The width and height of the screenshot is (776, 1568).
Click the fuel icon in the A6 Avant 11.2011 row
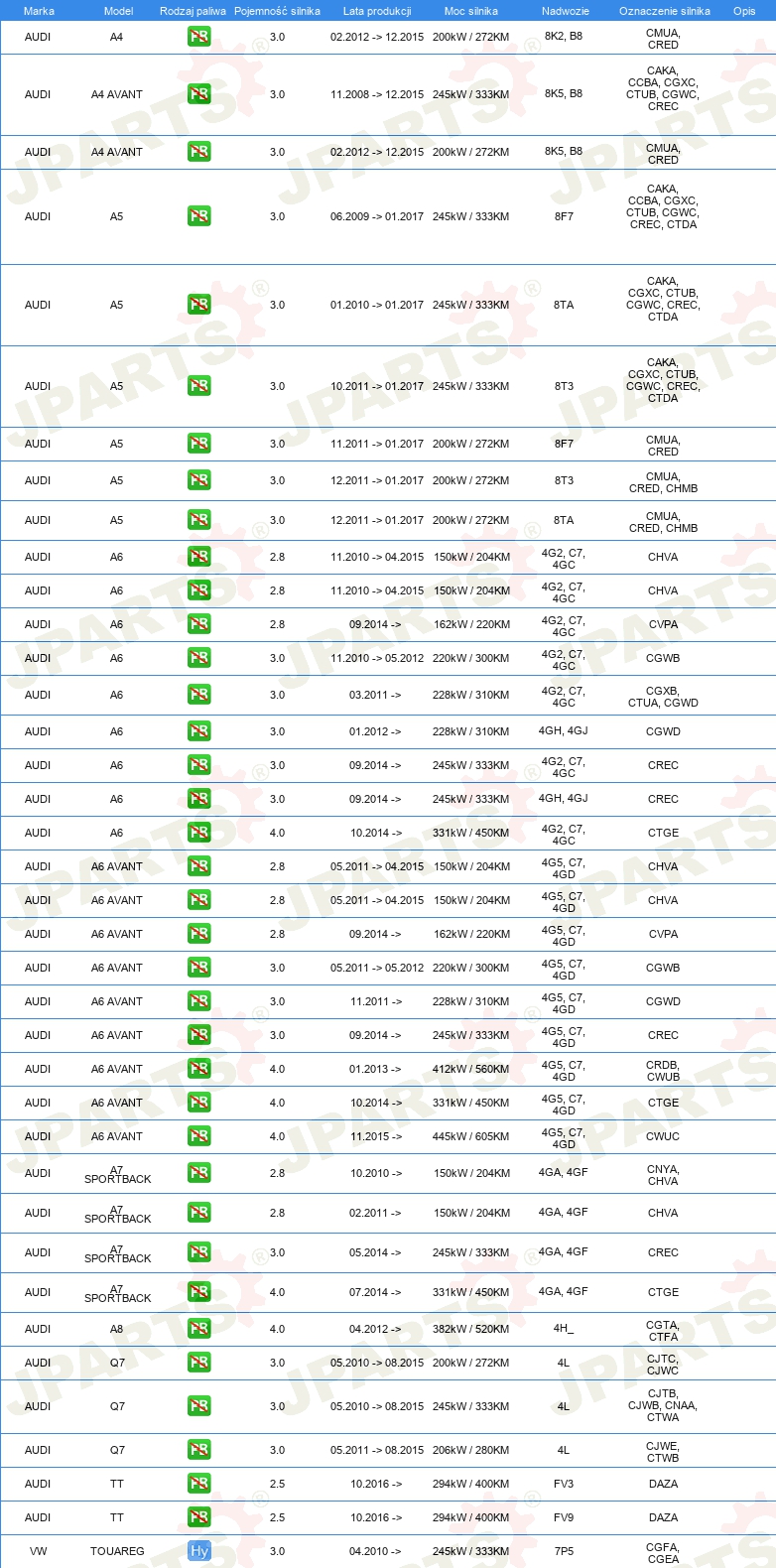(x=199, y=1001)
